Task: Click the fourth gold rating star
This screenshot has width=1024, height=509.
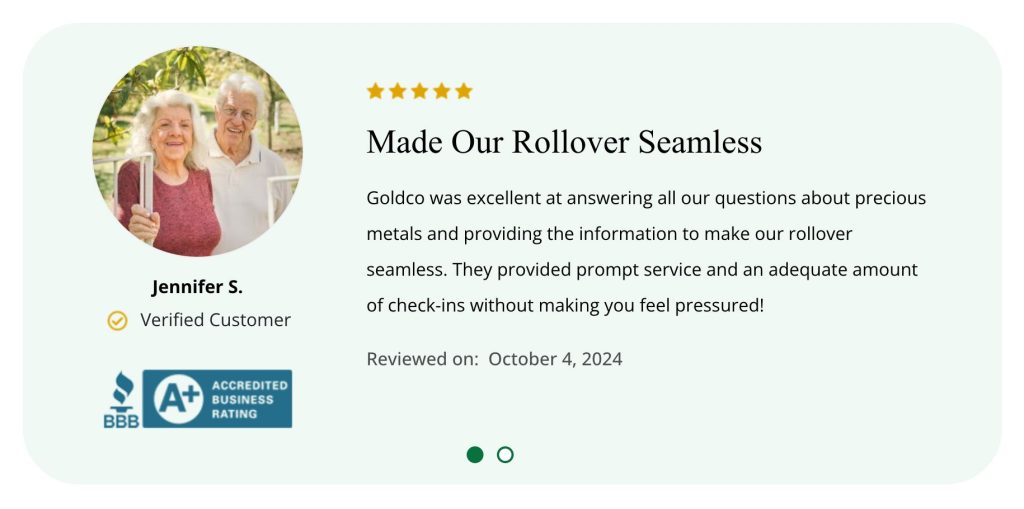Action: pos(442,91)
